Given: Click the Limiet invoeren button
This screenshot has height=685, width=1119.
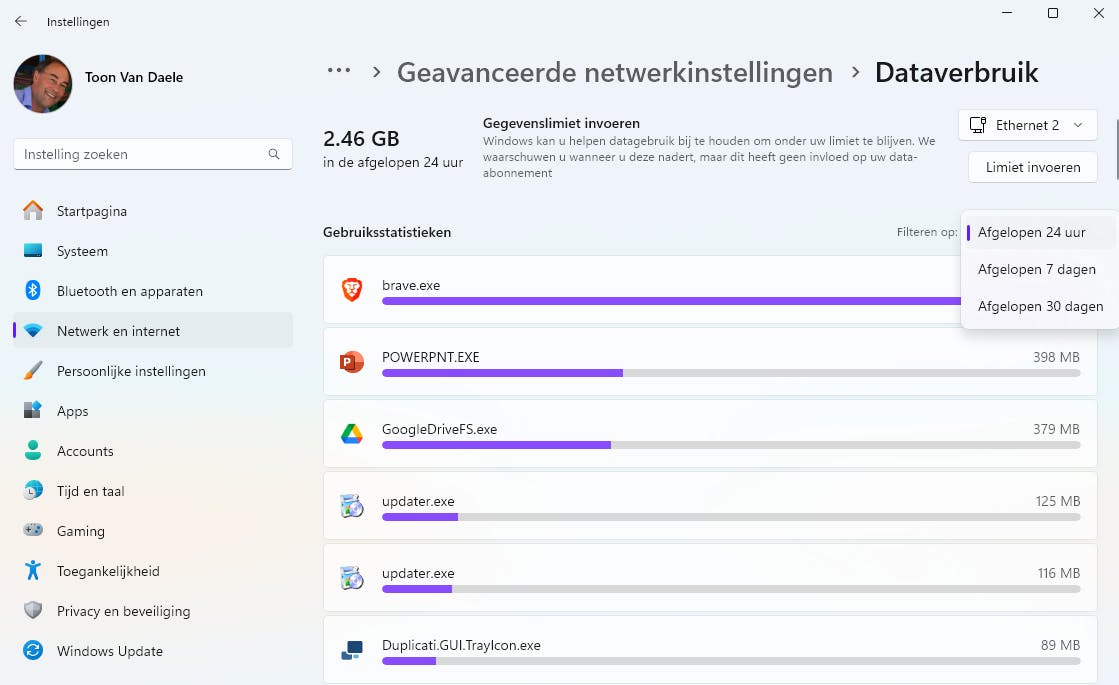Looking at the screenshot, I should click(1032, 167).
